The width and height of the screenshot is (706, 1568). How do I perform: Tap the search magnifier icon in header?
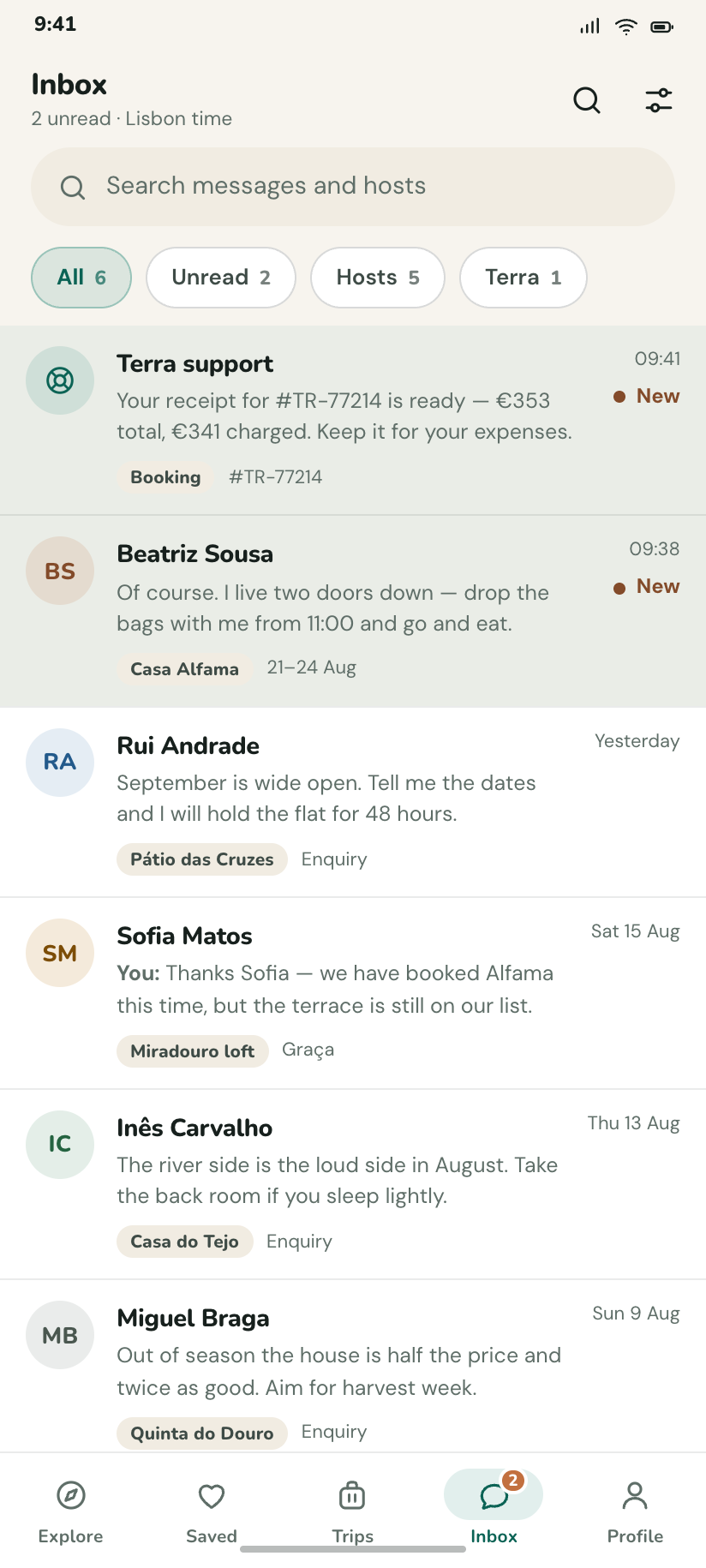[x=587, y=100]
